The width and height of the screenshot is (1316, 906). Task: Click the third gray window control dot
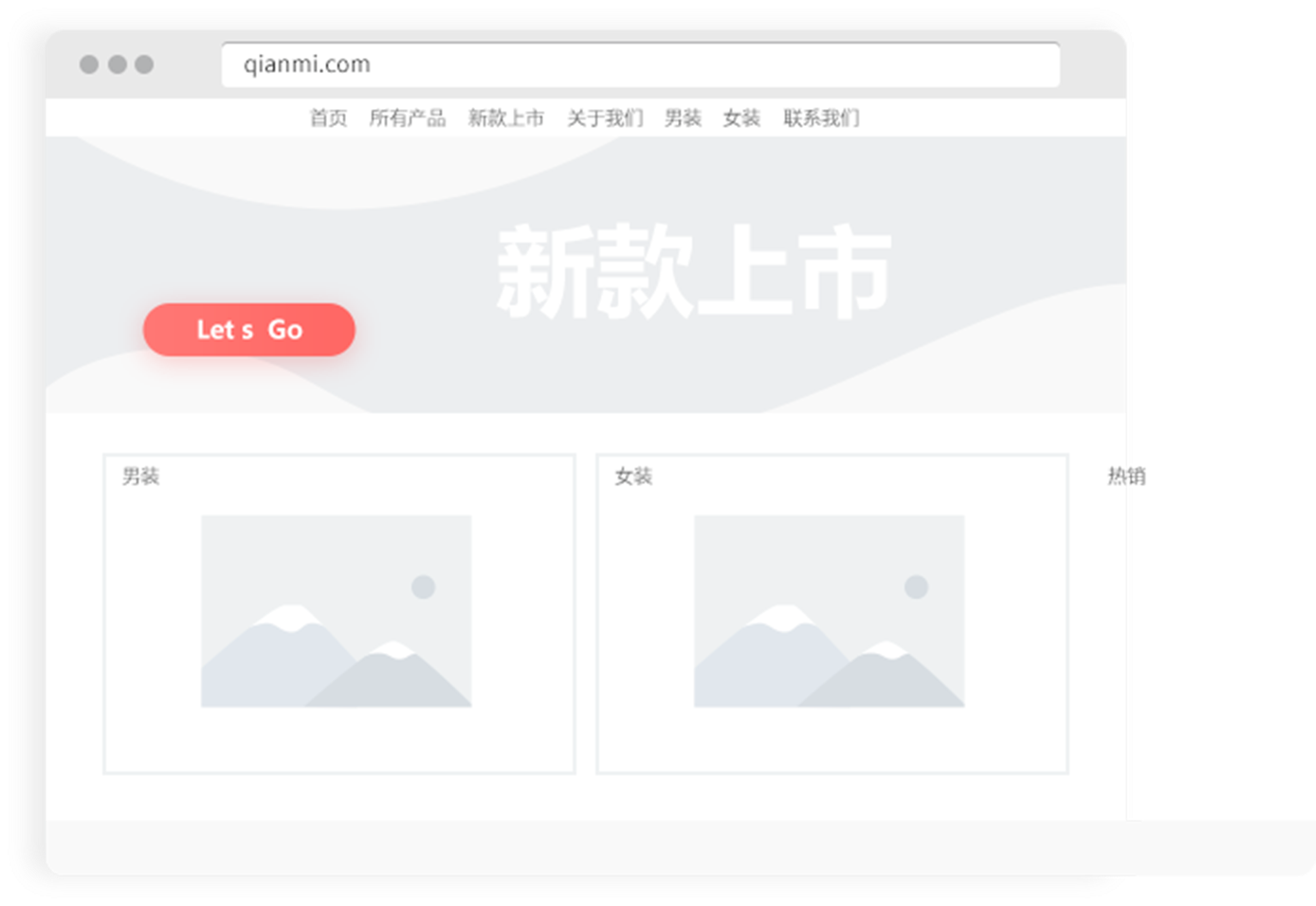click(144, 64)
